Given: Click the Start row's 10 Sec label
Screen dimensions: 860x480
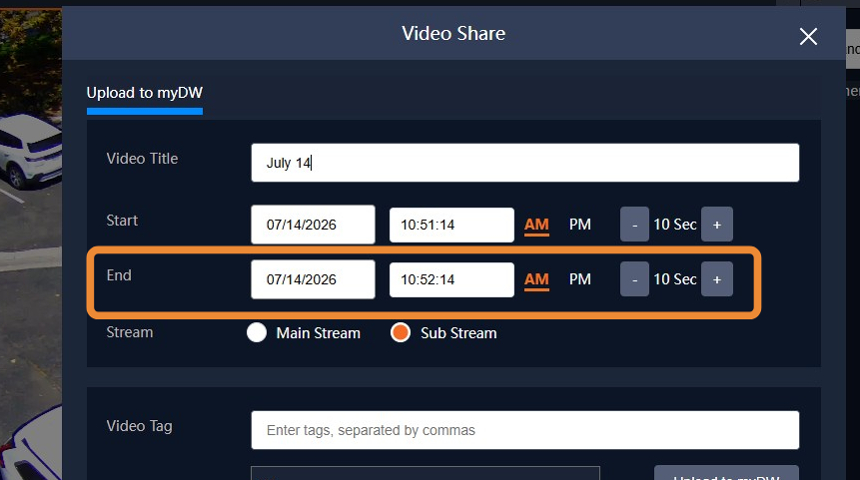Looking at the screenshot, I should (x=675, y=224).
